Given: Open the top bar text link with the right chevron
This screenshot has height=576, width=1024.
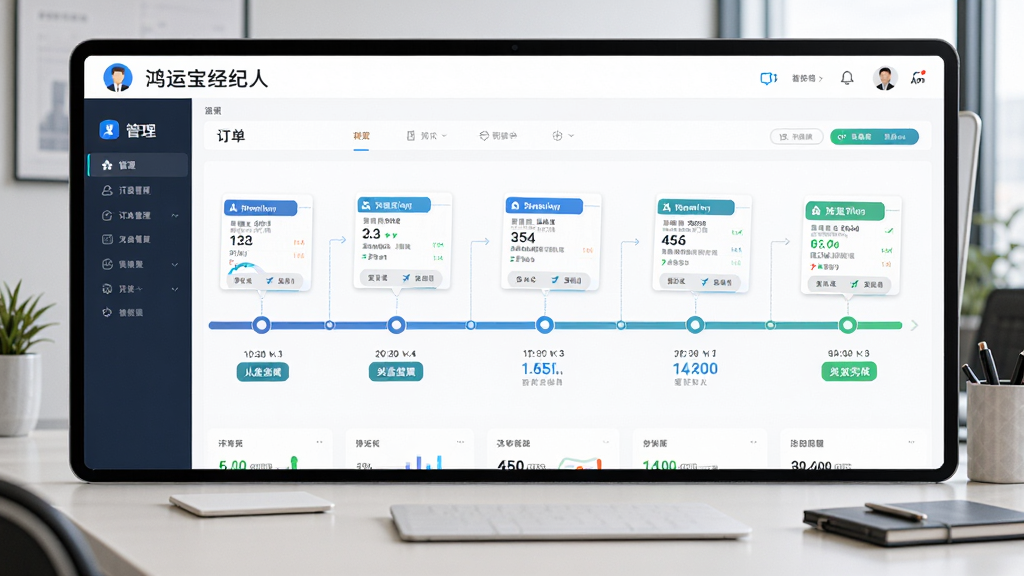Looking at the screenshot, I should pos(807,78).
